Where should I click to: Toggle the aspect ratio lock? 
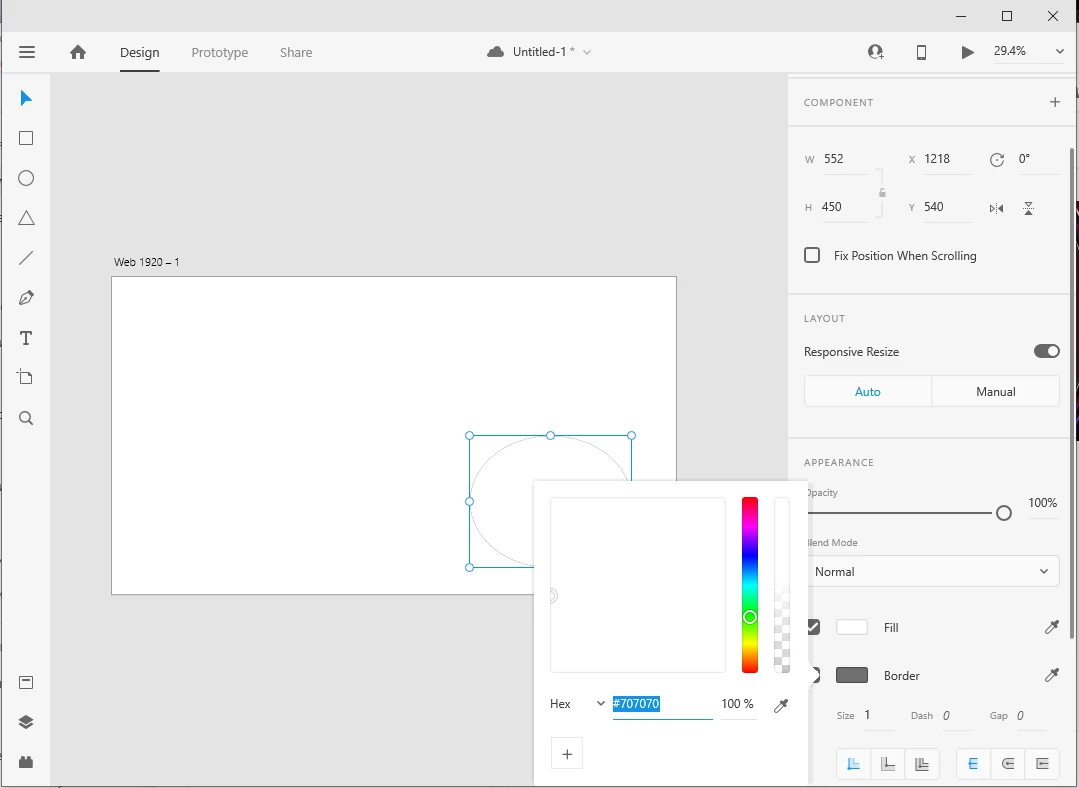click(882, 193)
